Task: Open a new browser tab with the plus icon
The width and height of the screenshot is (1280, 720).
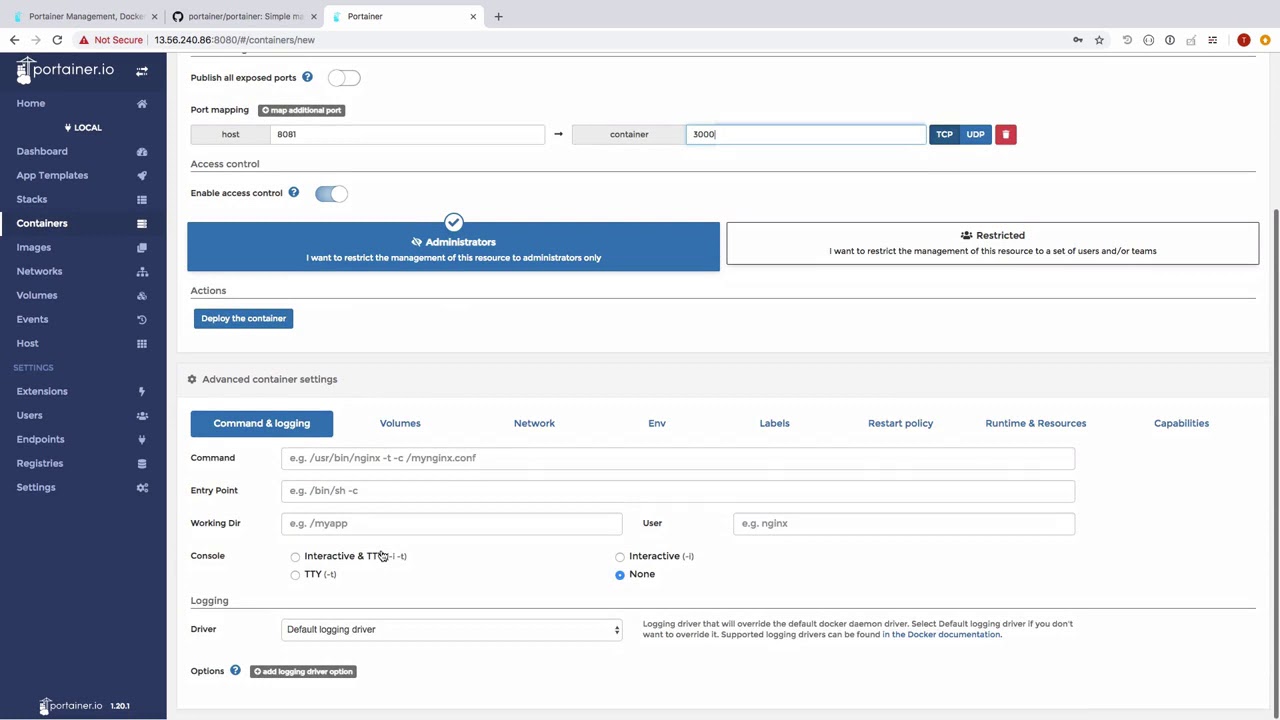Action: [498, 16]
